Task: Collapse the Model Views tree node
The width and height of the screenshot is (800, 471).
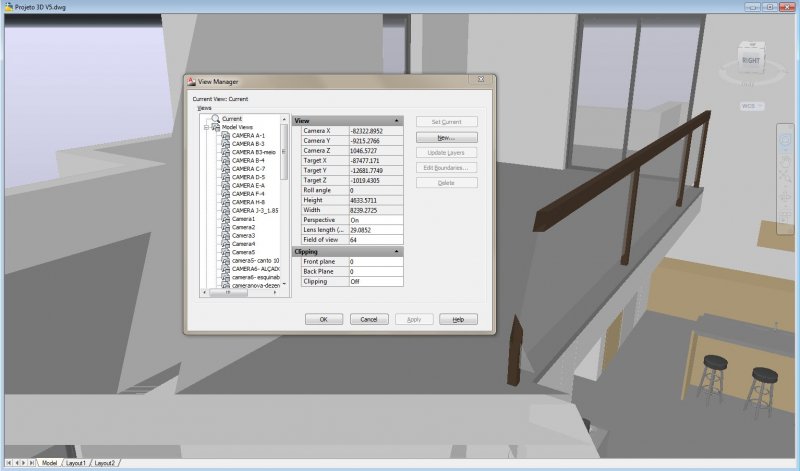Action: (206, 127)
